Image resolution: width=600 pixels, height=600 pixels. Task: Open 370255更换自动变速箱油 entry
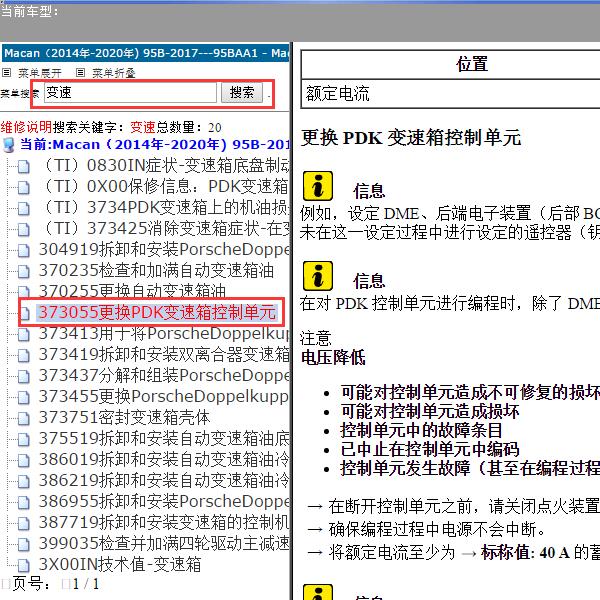pyautogui.click(x=132, y=290)
